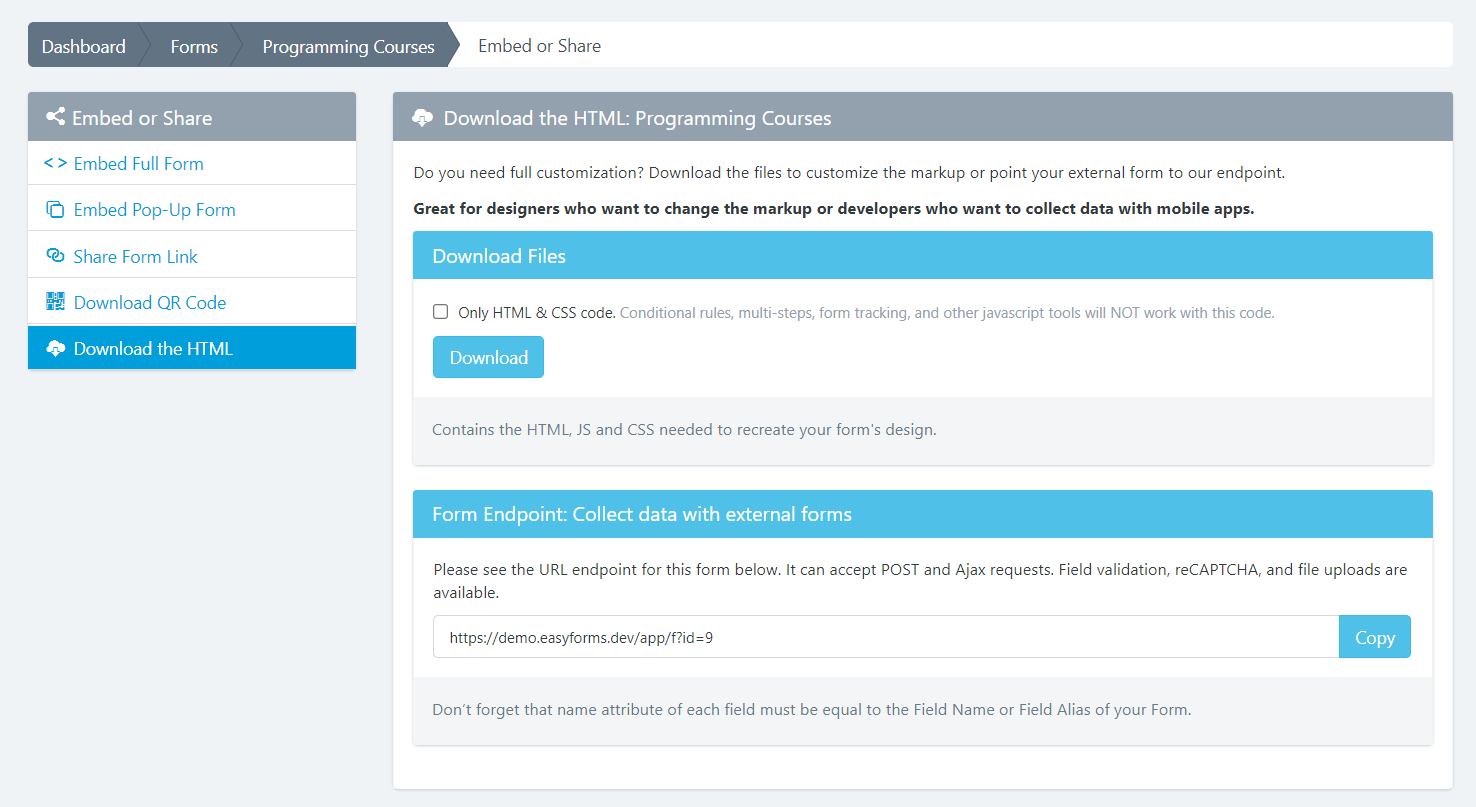The width and height of the screenshot is (1476, 807).
Task: Open Forms from the breadcrumb trail
Action: (194, 46)
